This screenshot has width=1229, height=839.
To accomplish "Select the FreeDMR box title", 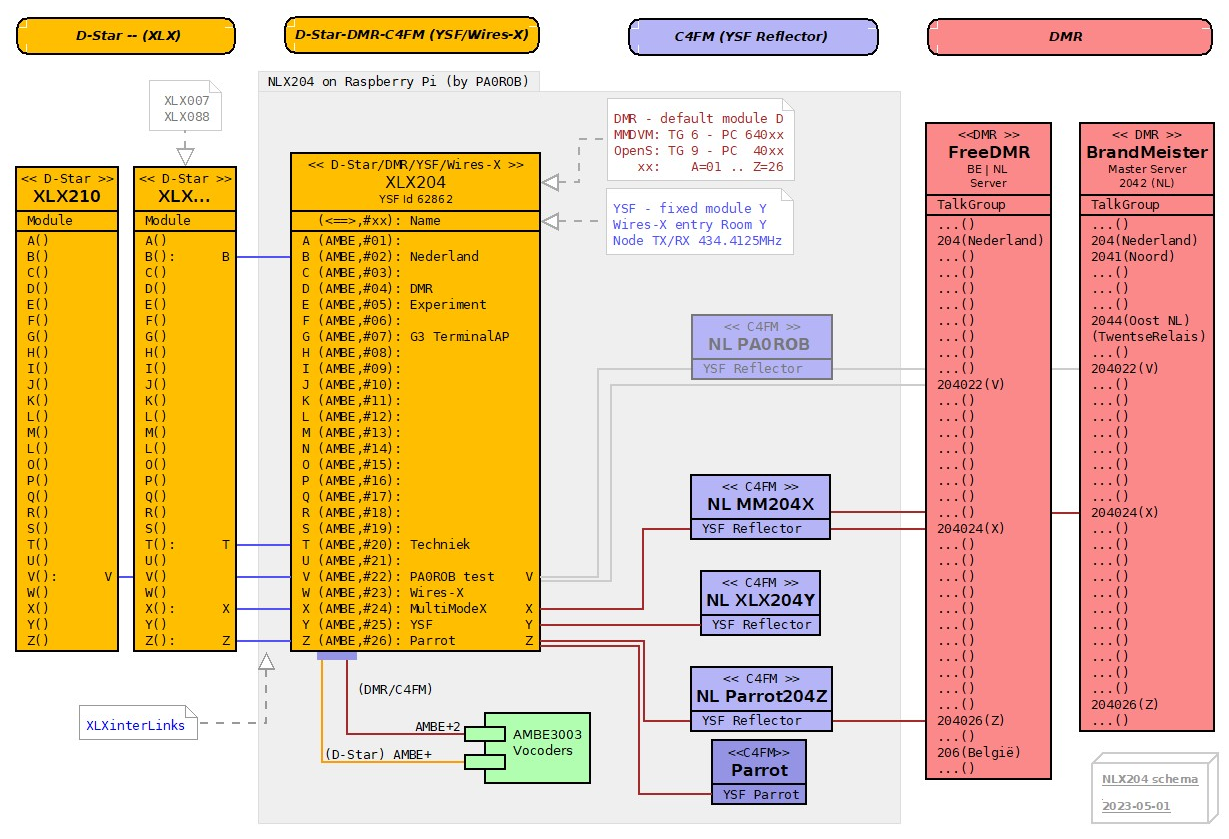I will pos(989,153).
